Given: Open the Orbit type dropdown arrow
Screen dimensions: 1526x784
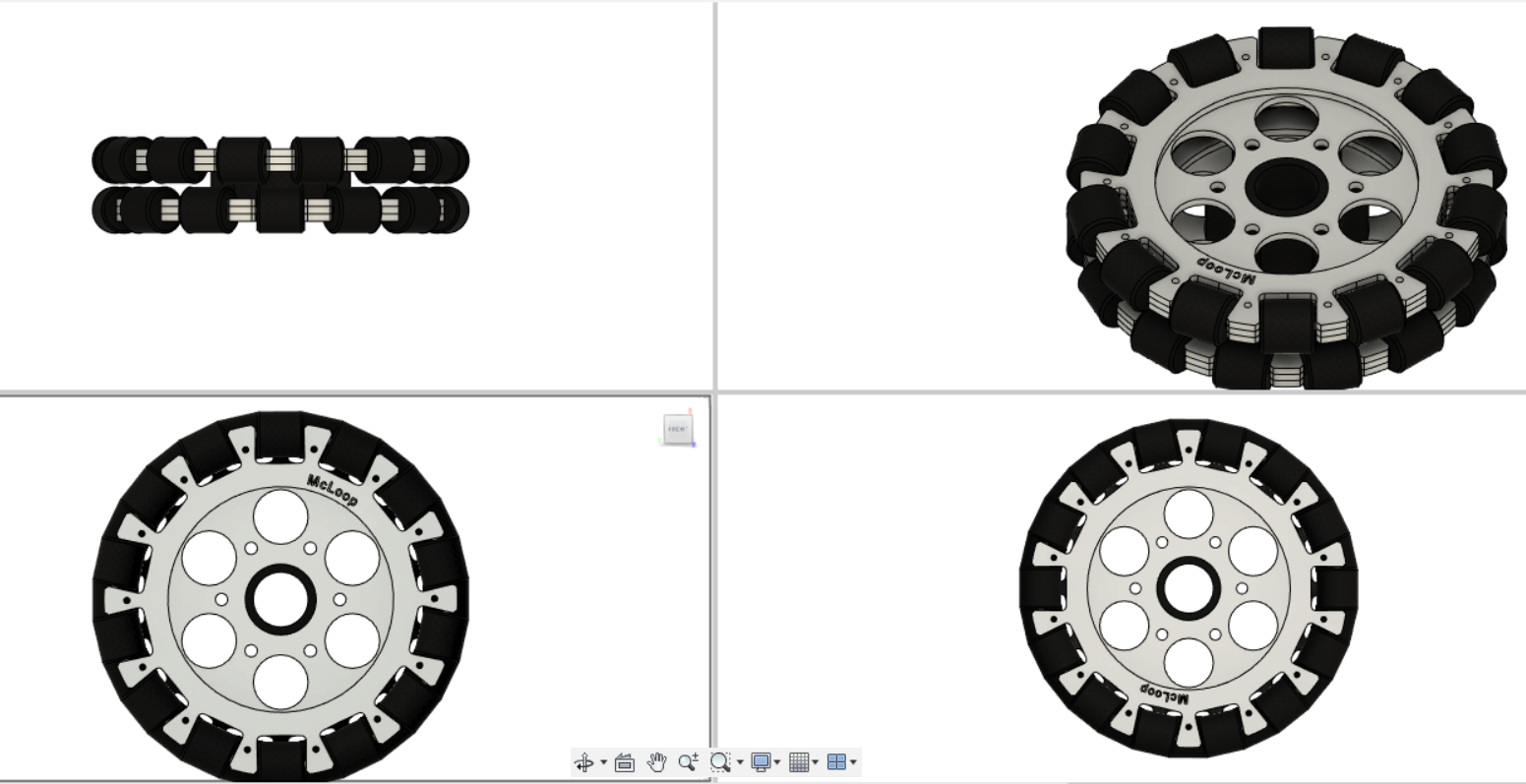Looking at the screenshot, I should click(604, 762).
